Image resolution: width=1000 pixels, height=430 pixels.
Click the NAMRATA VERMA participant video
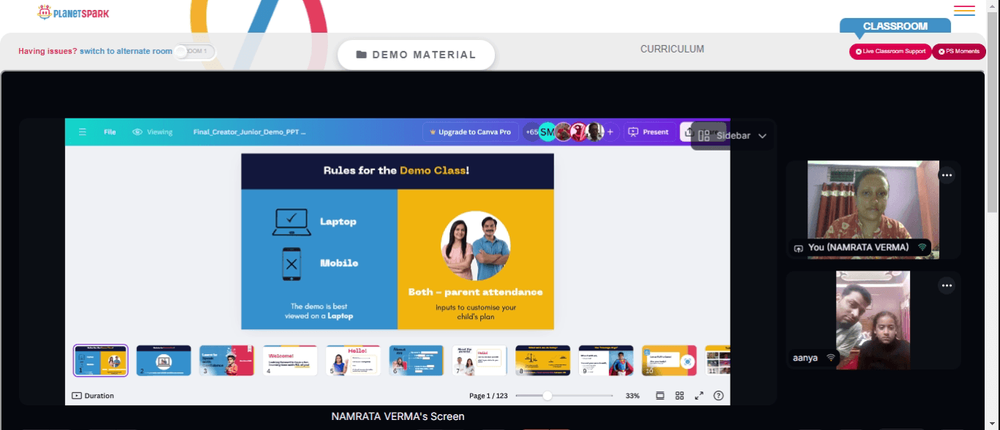(873, 209)
